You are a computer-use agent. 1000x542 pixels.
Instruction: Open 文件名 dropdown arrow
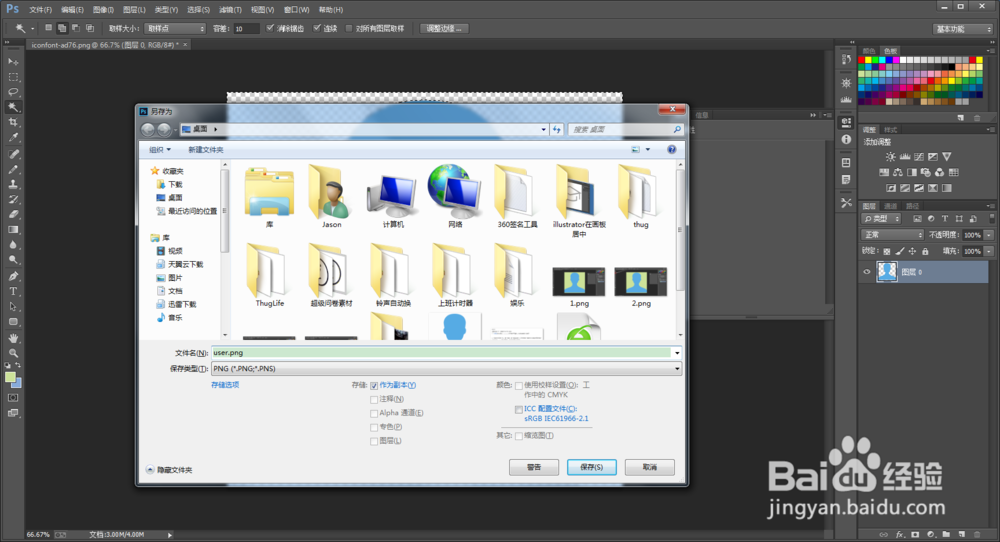pyautogui.click(x=677, y=353)
